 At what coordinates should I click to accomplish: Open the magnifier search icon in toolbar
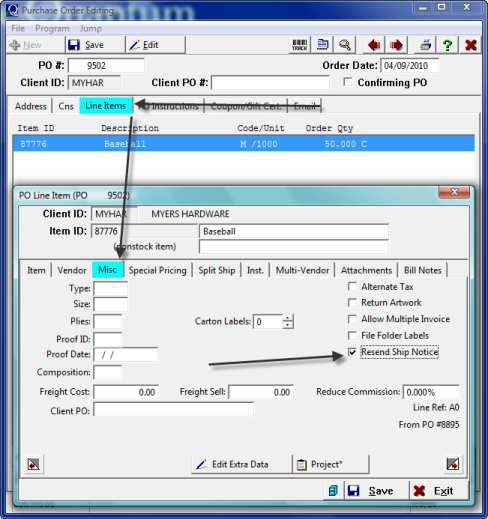tap(344, 45)
